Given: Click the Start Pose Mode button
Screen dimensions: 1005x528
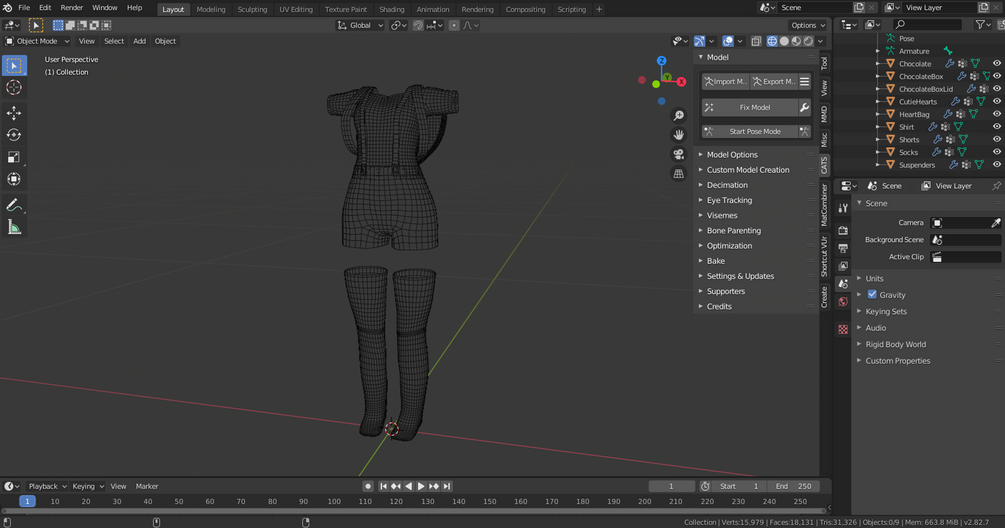Looking at the screenshot, I should coord(754,131).
